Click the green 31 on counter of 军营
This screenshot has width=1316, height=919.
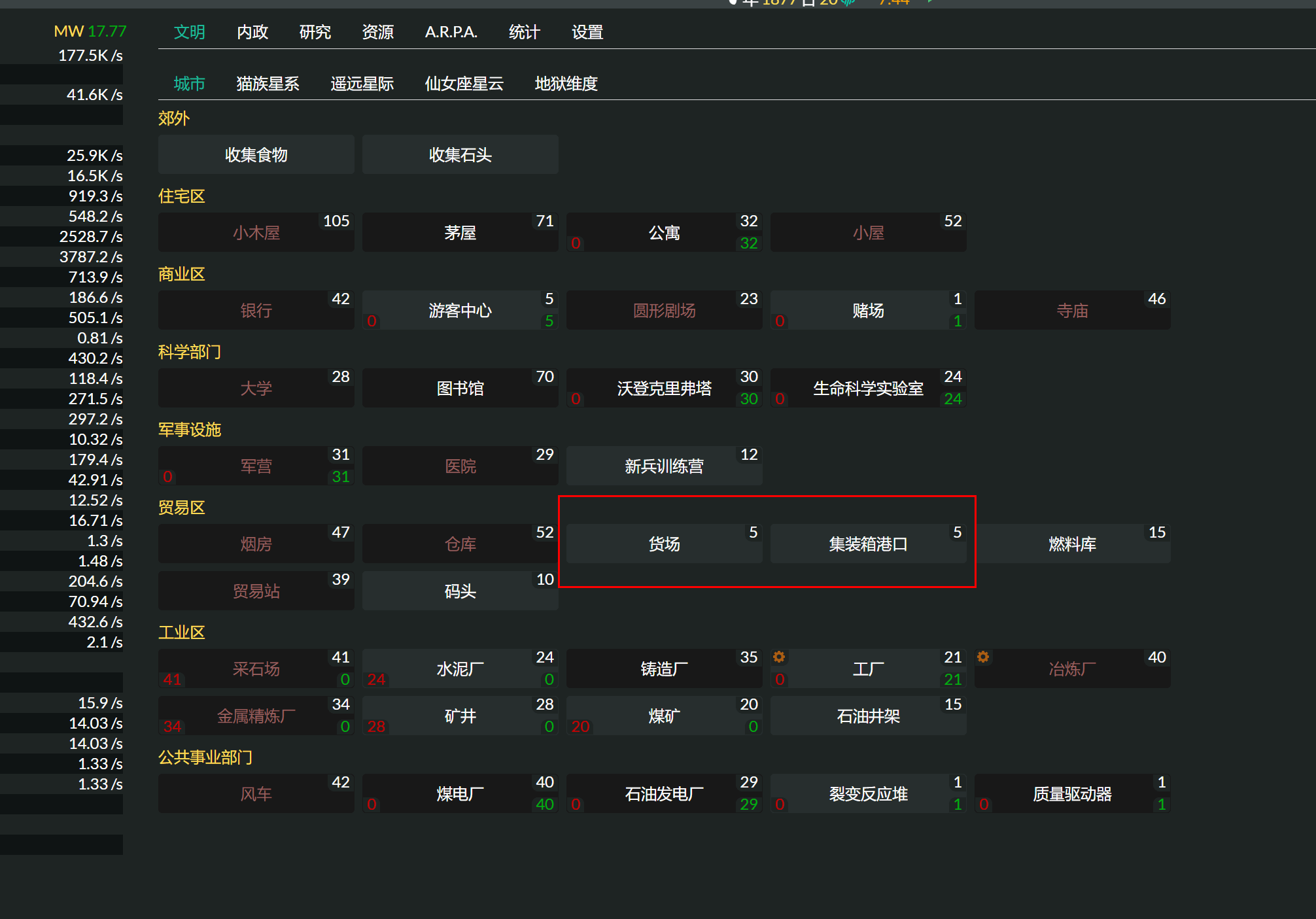coord(341,477)
